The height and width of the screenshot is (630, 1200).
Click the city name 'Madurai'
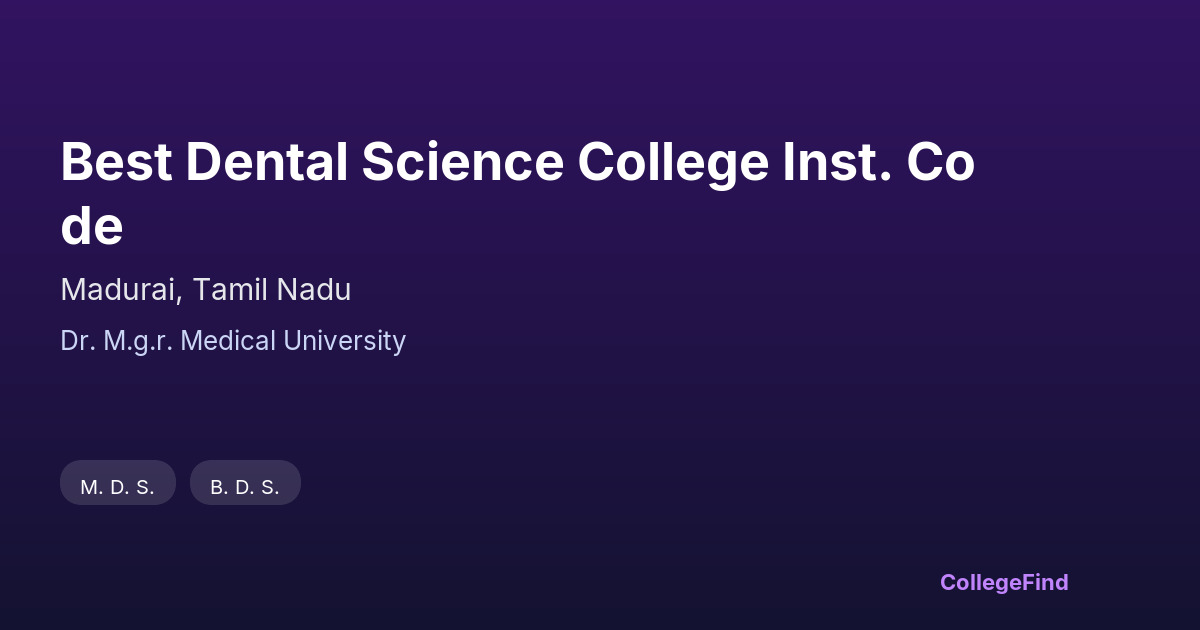click(120, 290)
